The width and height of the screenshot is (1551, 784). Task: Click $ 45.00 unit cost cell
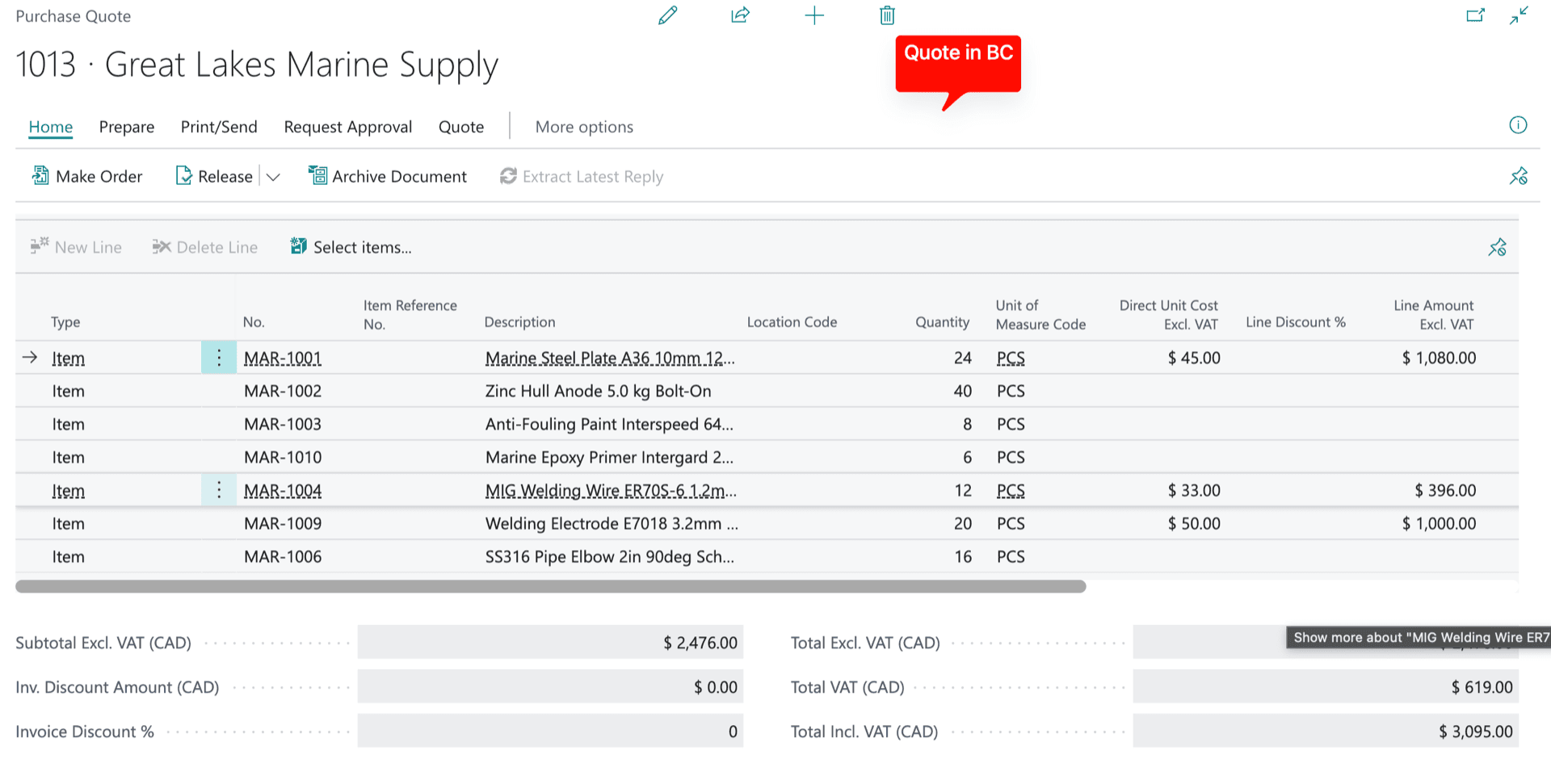click(x=1194, y=358)
